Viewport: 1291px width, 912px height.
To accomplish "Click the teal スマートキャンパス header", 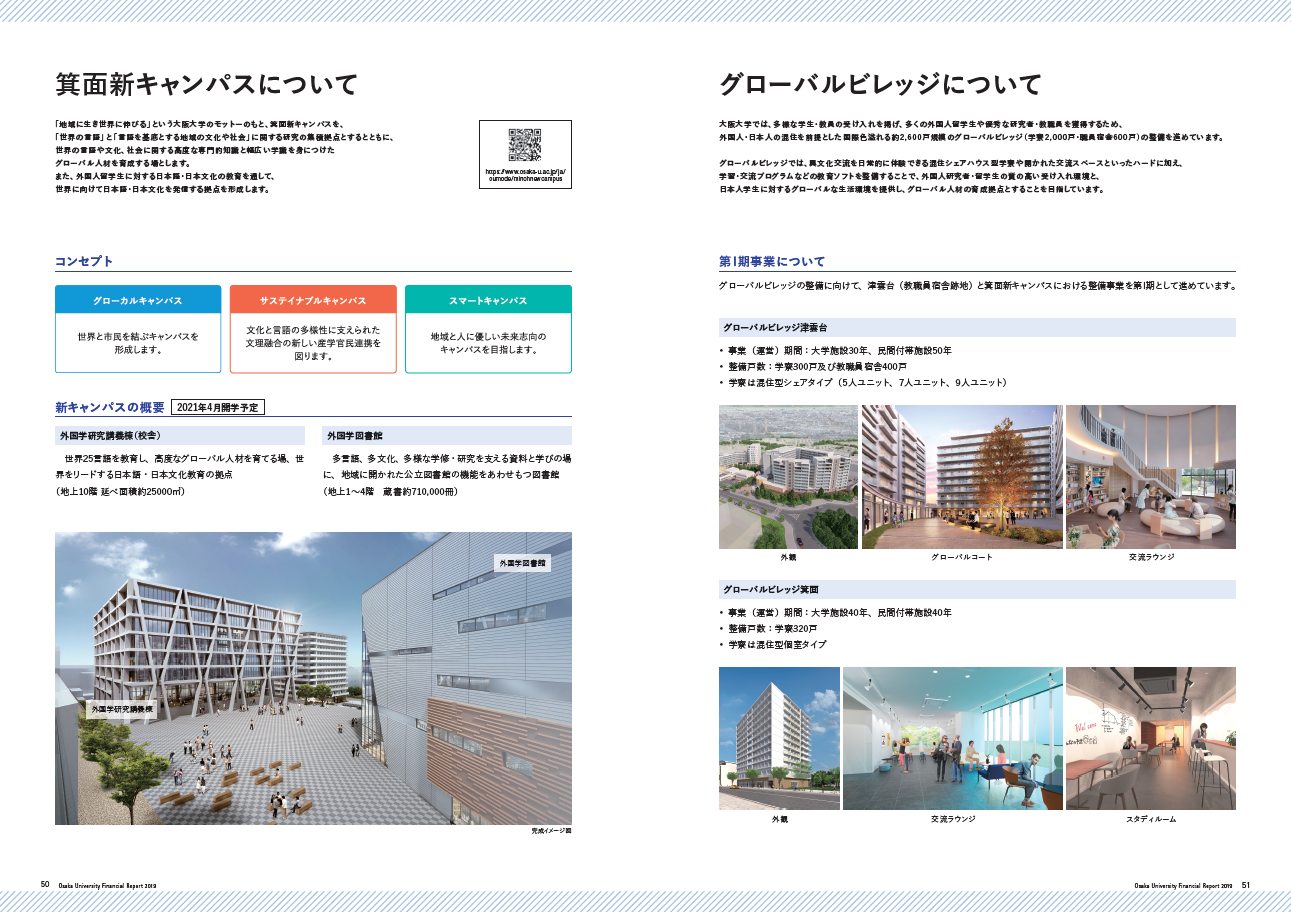I will coord(488,300).
